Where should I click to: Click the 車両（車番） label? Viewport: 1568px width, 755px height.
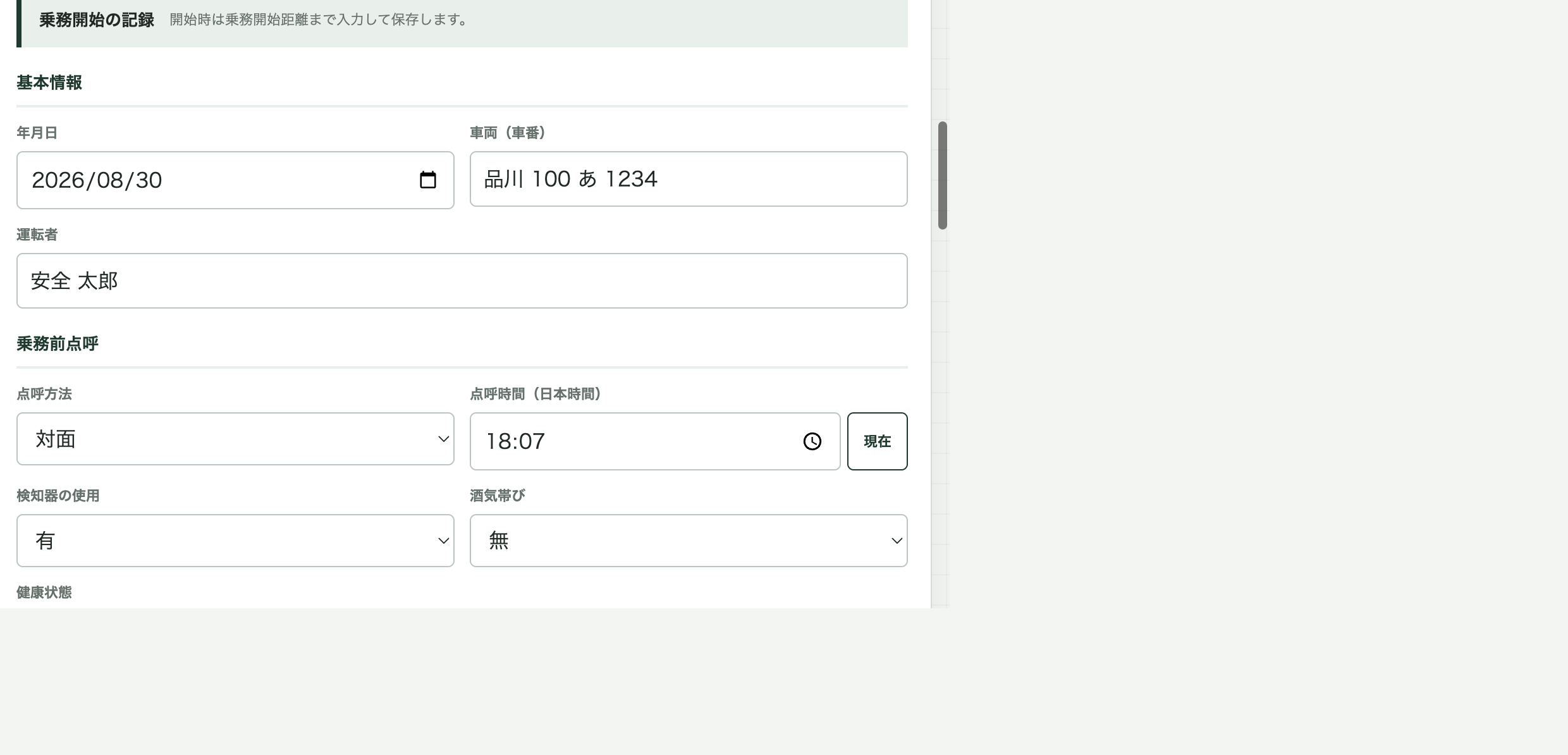tap(508, 133)
